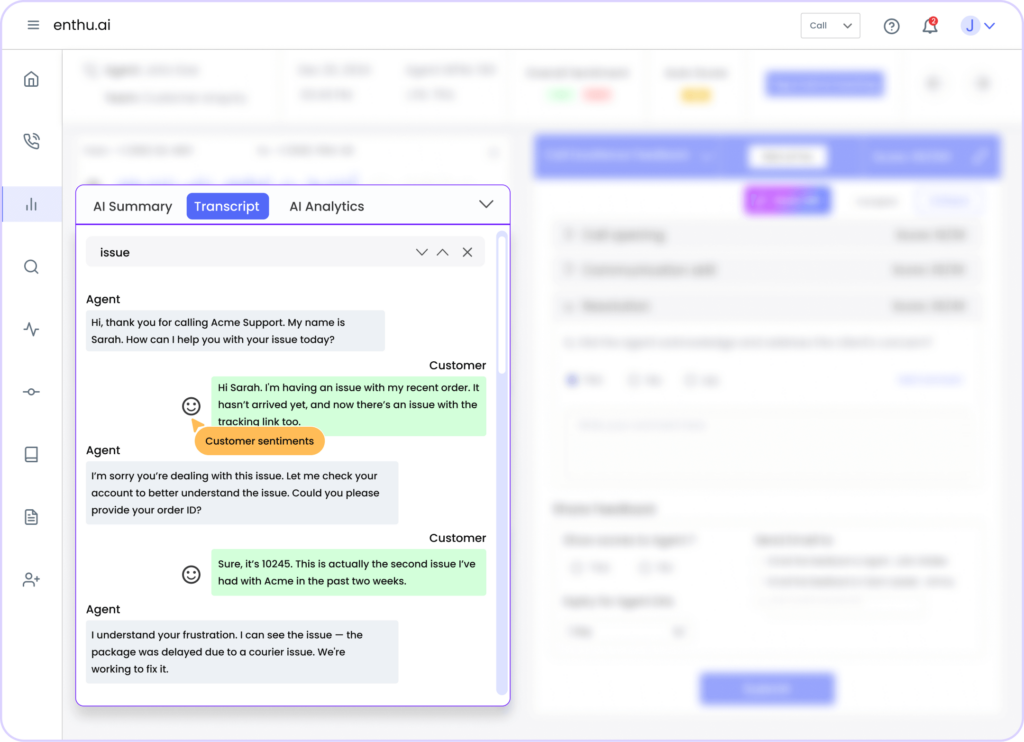Click the activity pulse icon in sidebar
This screenshot has width=1024, height=742.
(31, 329)
